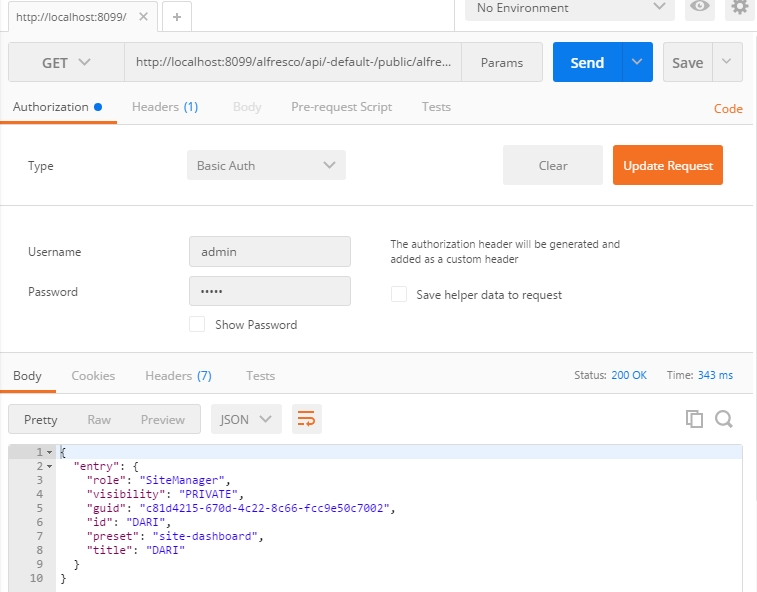The image size is (757, 592).
Task: Switch to response Cookies tab
Action: pos(93,376)
